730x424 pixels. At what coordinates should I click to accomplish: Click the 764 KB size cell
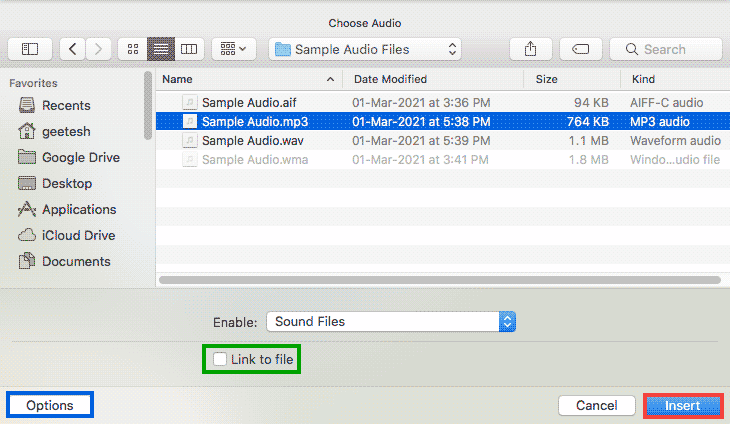[x=588, y=121]
